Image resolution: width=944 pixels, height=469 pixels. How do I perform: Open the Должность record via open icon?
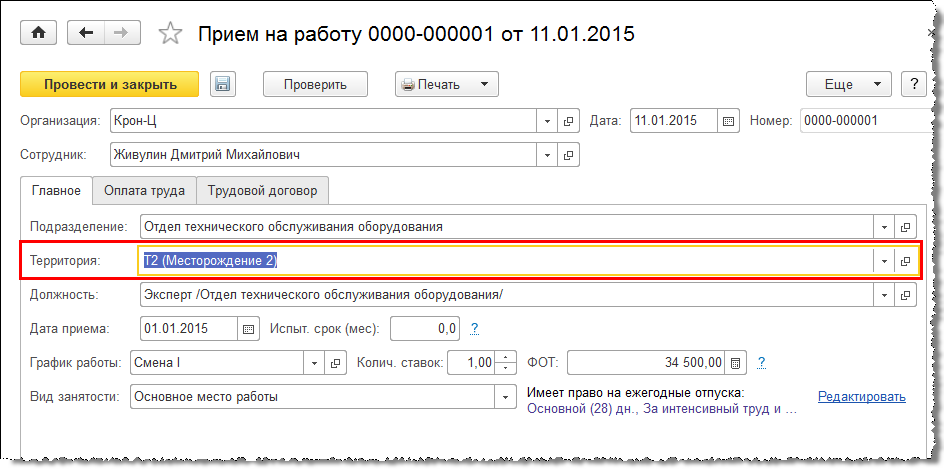click(x=905, y=295)
